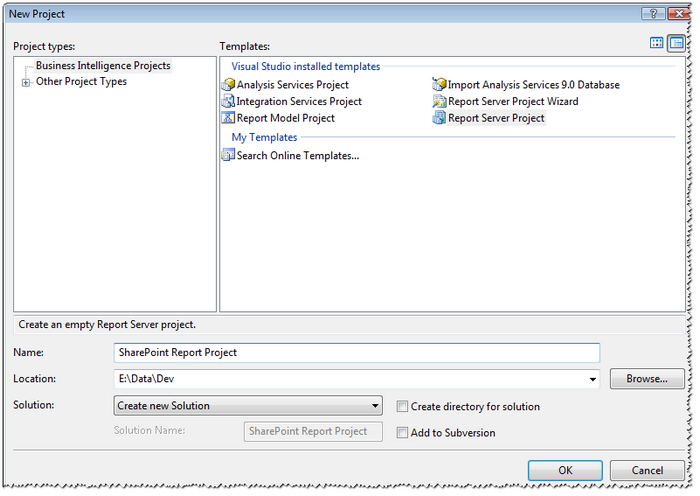Select the Report Server Project icon
The width and height of the screenshot is (700, 496).
[439, 118]
